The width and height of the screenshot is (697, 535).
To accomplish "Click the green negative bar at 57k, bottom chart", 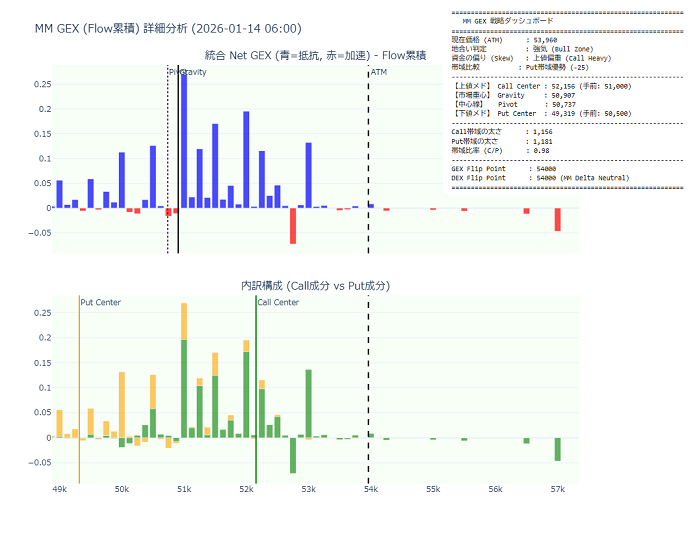I will click(x=557, y=449).
